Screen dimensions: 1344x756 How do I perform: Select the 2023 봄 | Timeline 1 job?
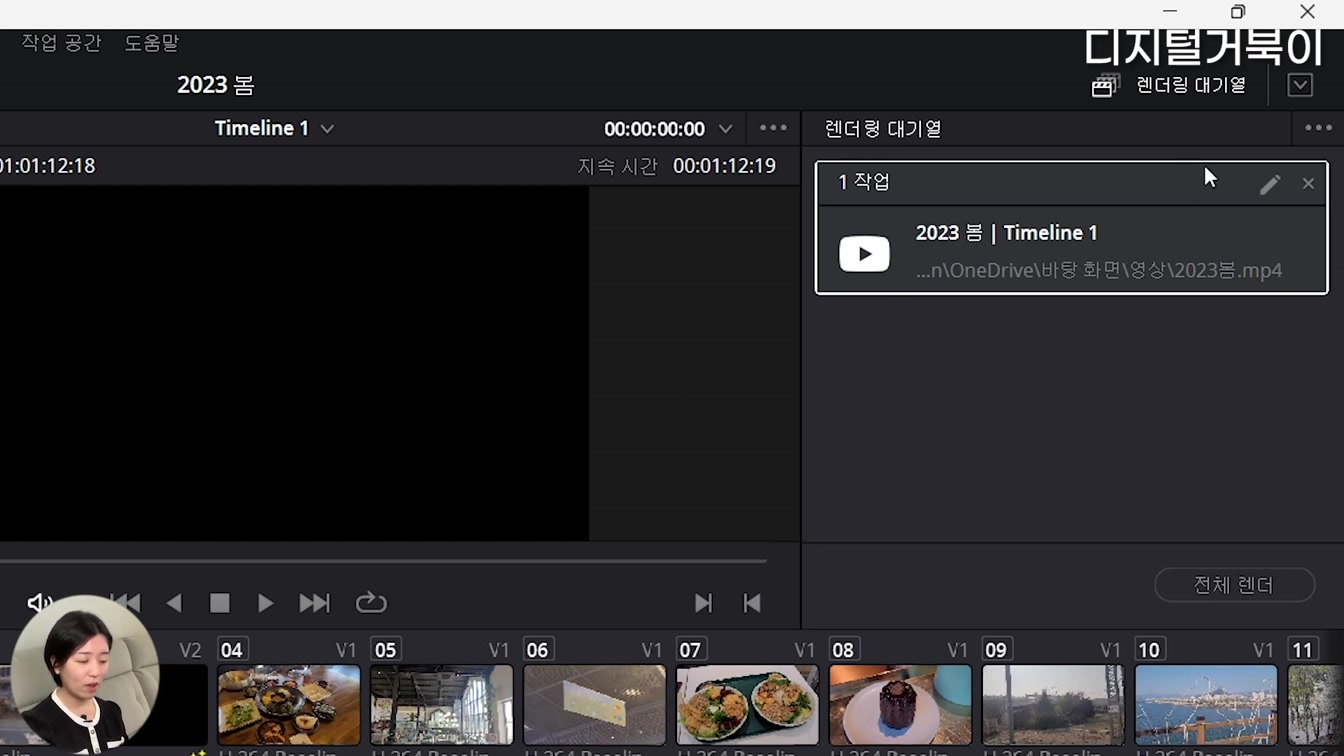coord(1071,250)
